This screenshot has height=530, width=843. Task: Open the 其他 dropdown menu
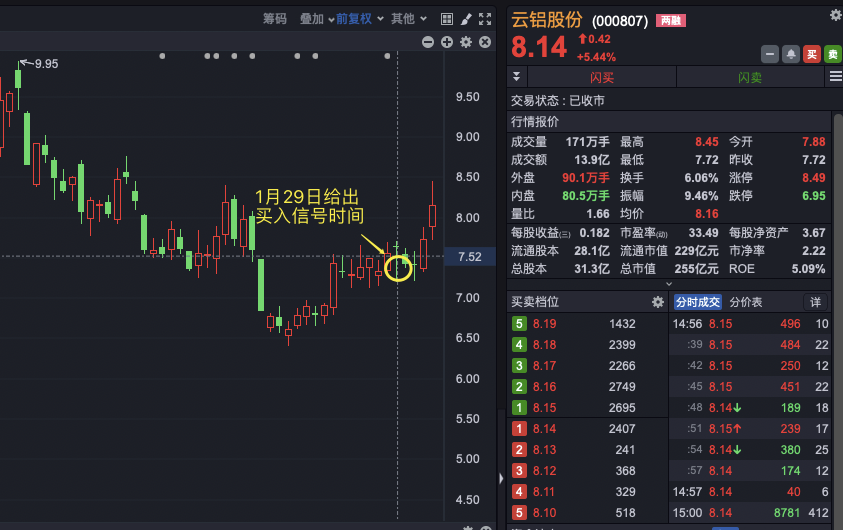[409, 19]
